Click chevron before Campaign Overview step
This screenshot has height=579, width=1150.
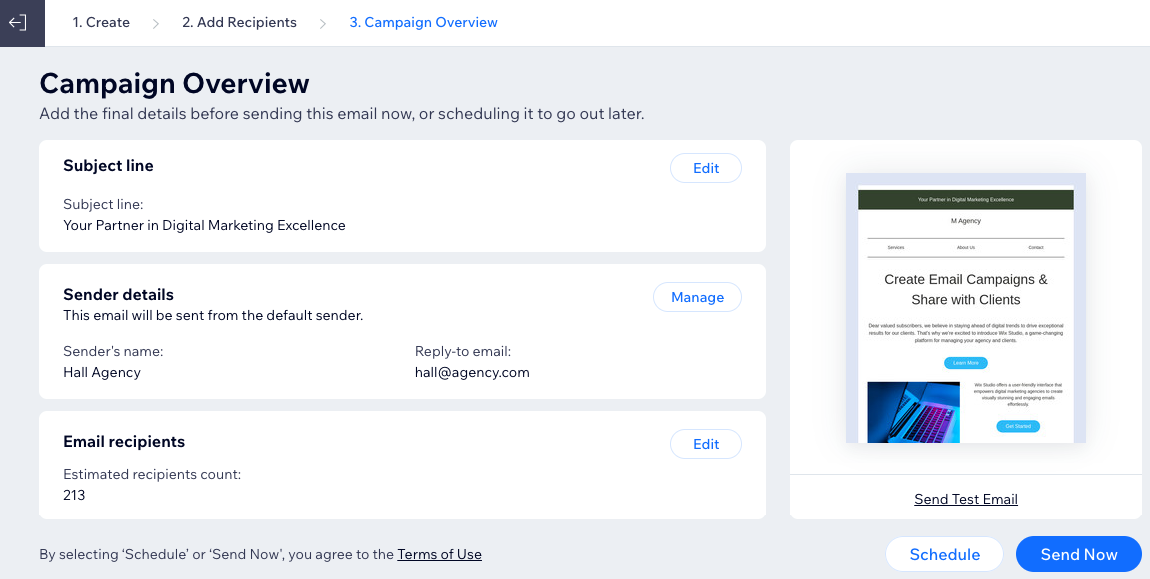[x=323, y=23]
